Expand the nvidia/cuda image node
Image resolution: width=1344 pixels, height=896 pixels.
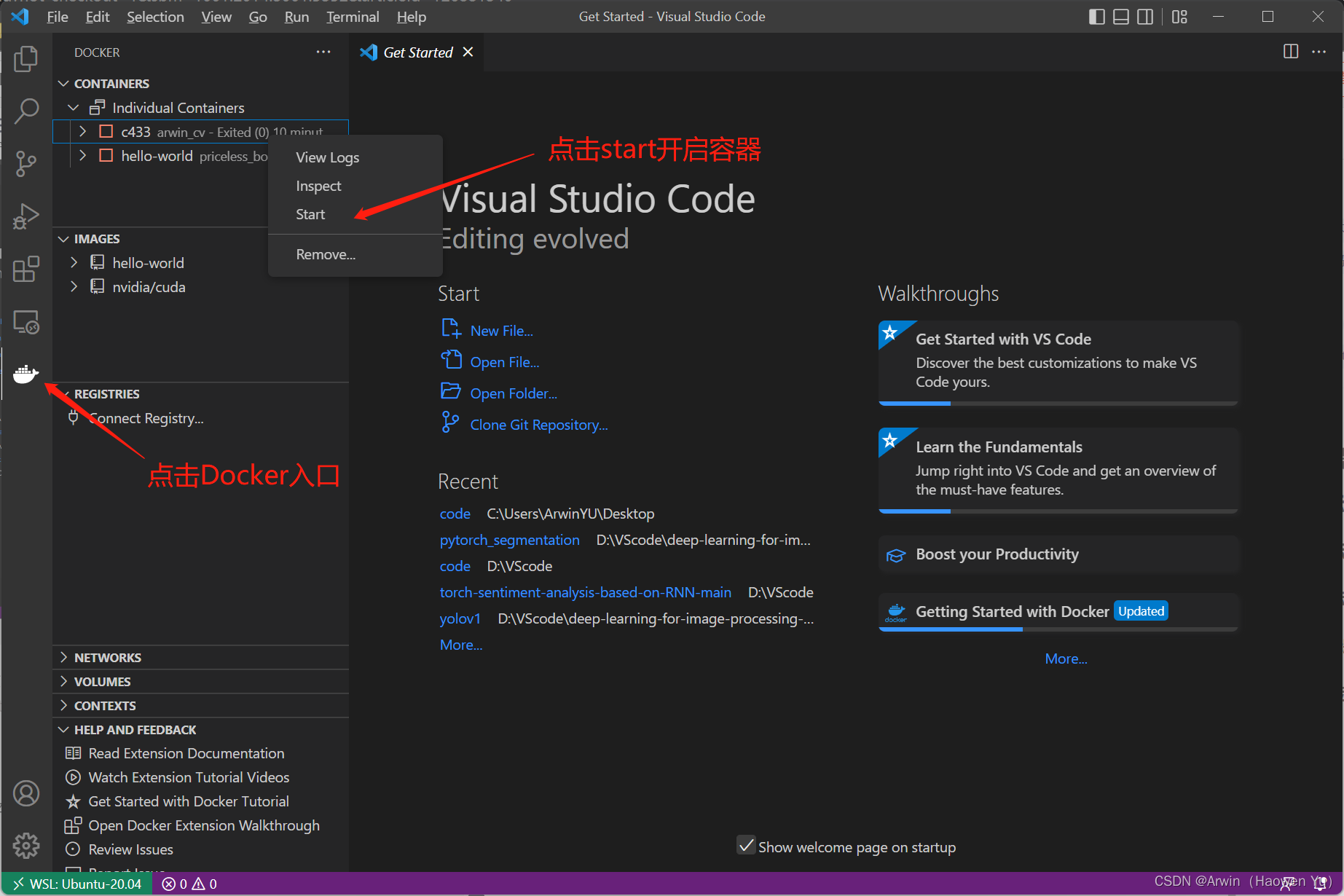tap(73, 286)
